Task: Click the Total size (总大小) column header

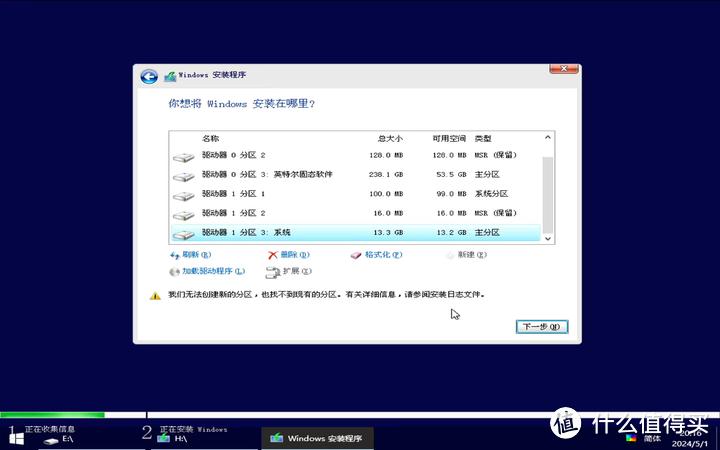Action: [390, 138]
